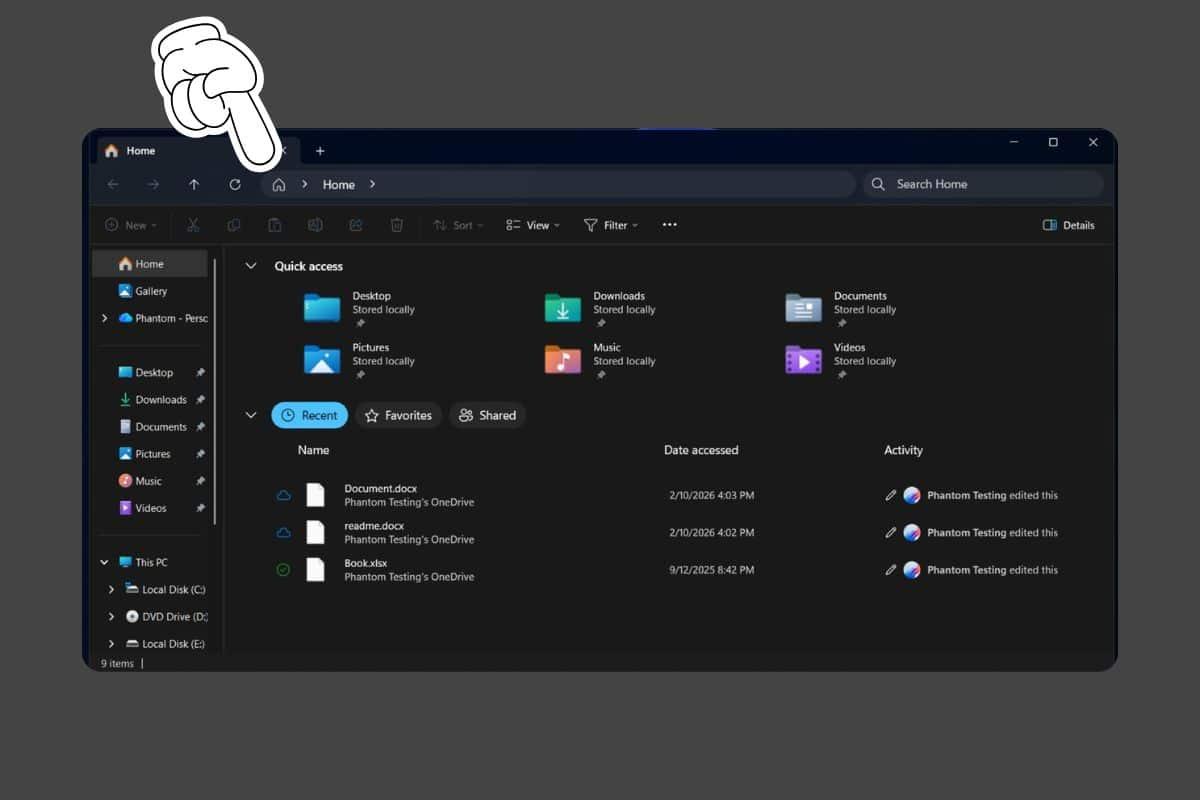Screen dimensions: 1200x800
Task: Toggle the Details pane button
Action: point(1068,225)
